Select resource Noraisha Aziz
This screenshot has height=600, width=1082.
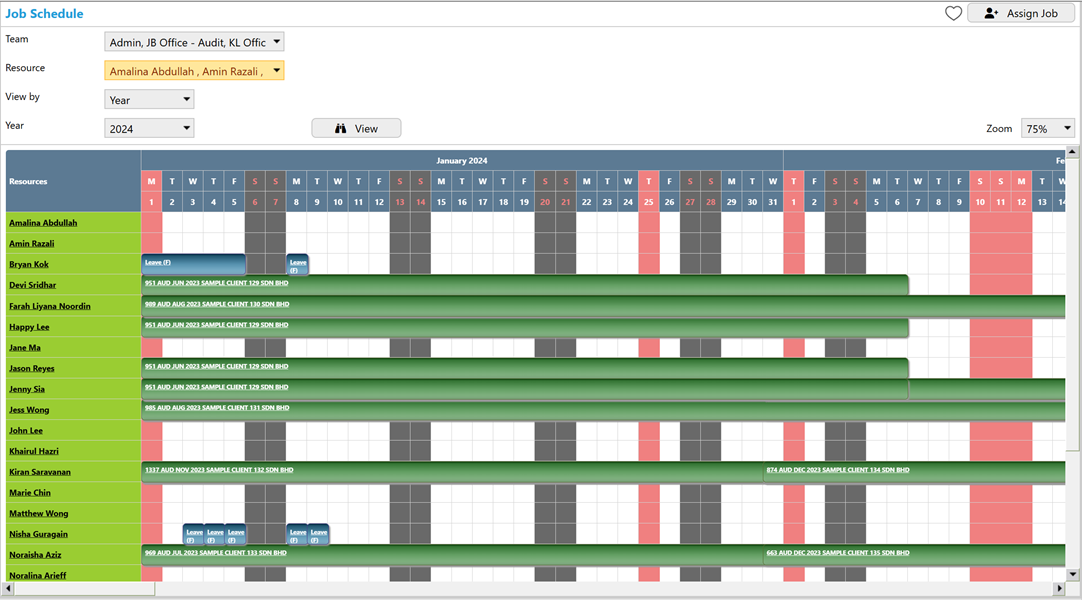click(34, 555)
